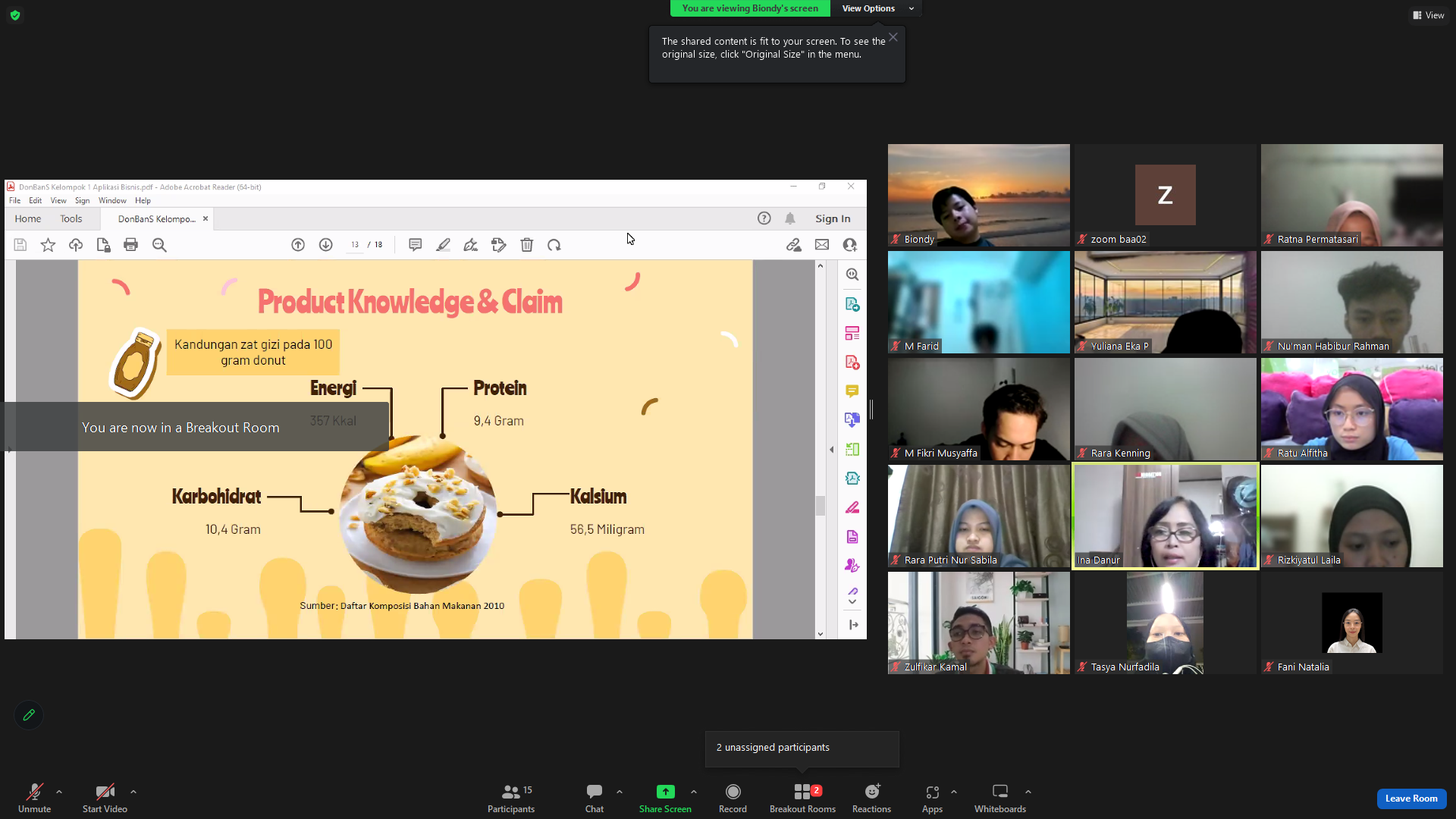
Task: Click the email envelope icon in Acrobat
Action: (822, 245)
